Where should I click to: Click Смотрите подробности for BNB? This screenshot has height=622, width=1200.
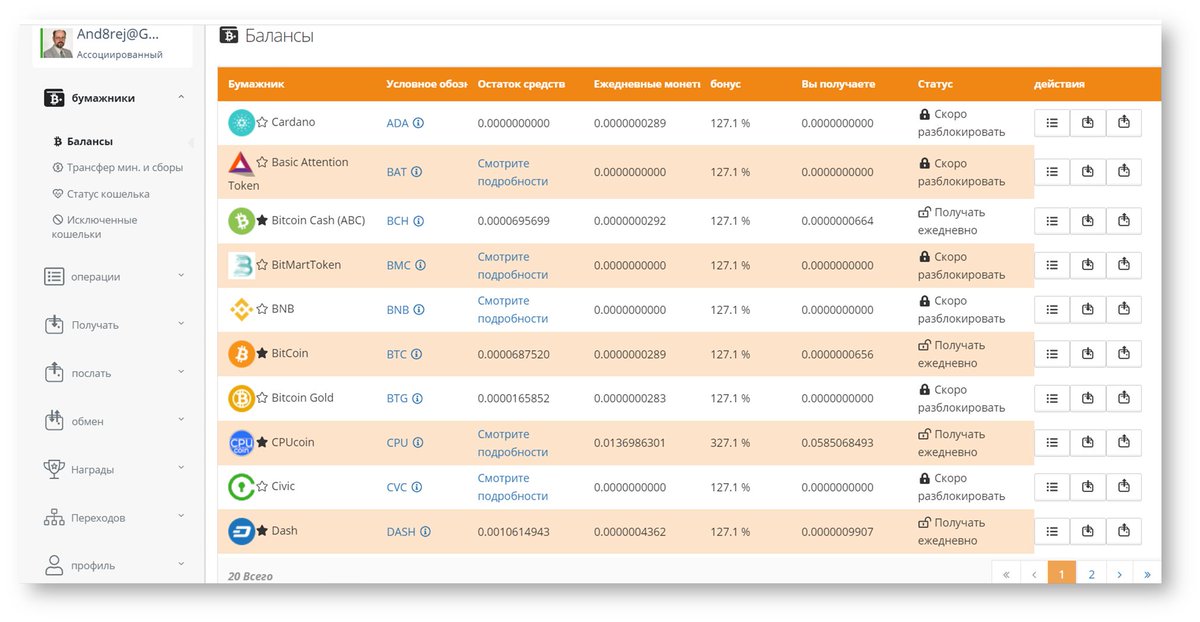pyautogui.click(x=513, y=309)
